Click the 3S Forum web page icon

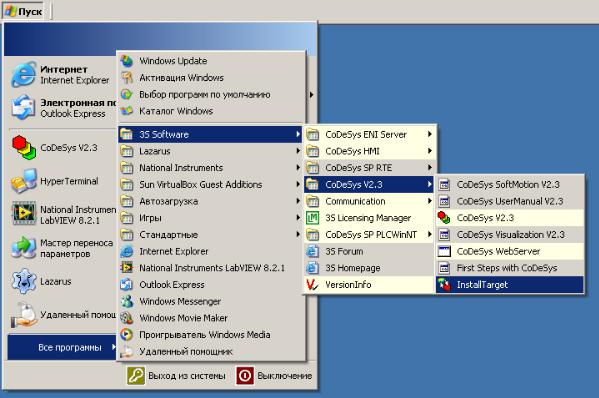point(312,251)
